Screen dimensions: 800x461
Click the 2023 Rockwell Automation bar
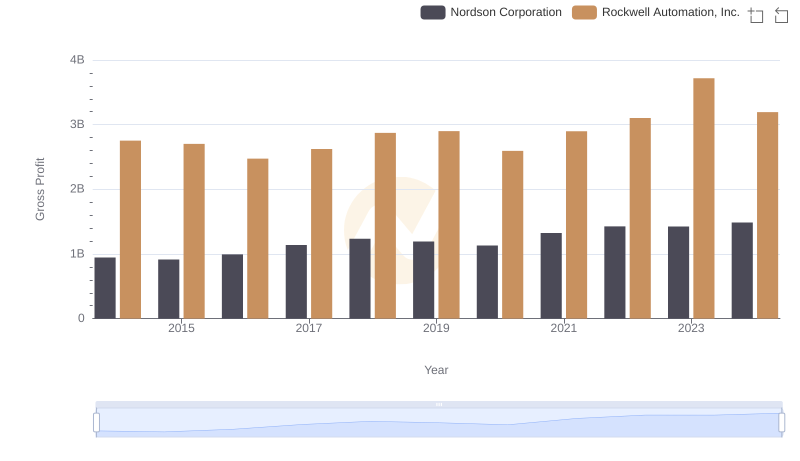[x=704, y=198]
